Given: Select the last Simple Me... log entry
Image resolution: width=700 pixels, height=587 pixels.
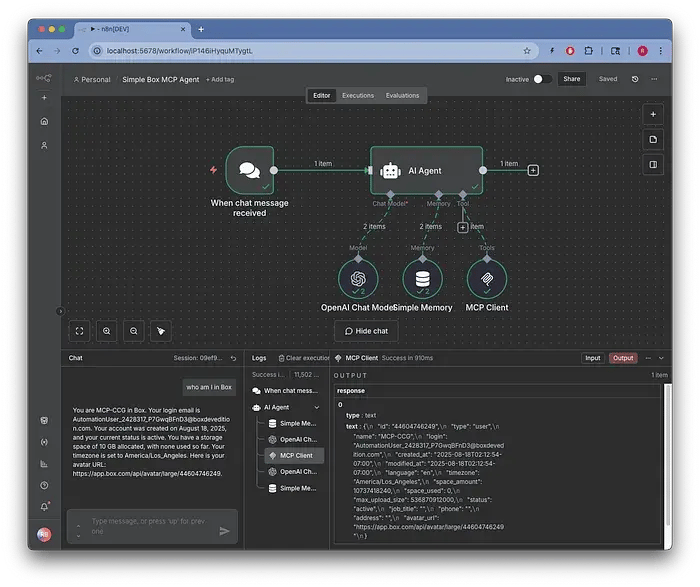Looking at the screenshot, I should tap(295, 488).
